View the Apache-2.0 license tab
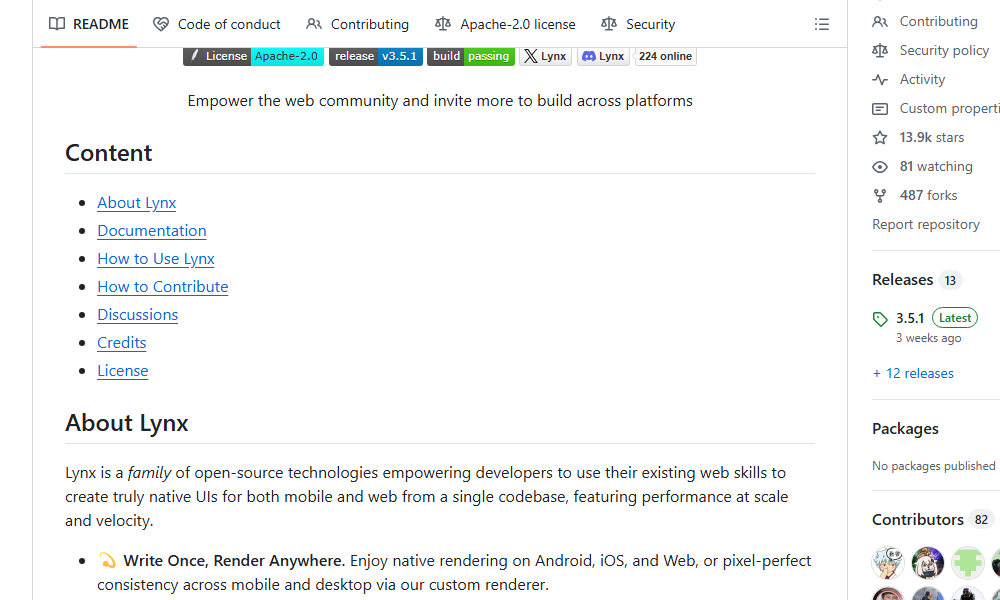 505,24
